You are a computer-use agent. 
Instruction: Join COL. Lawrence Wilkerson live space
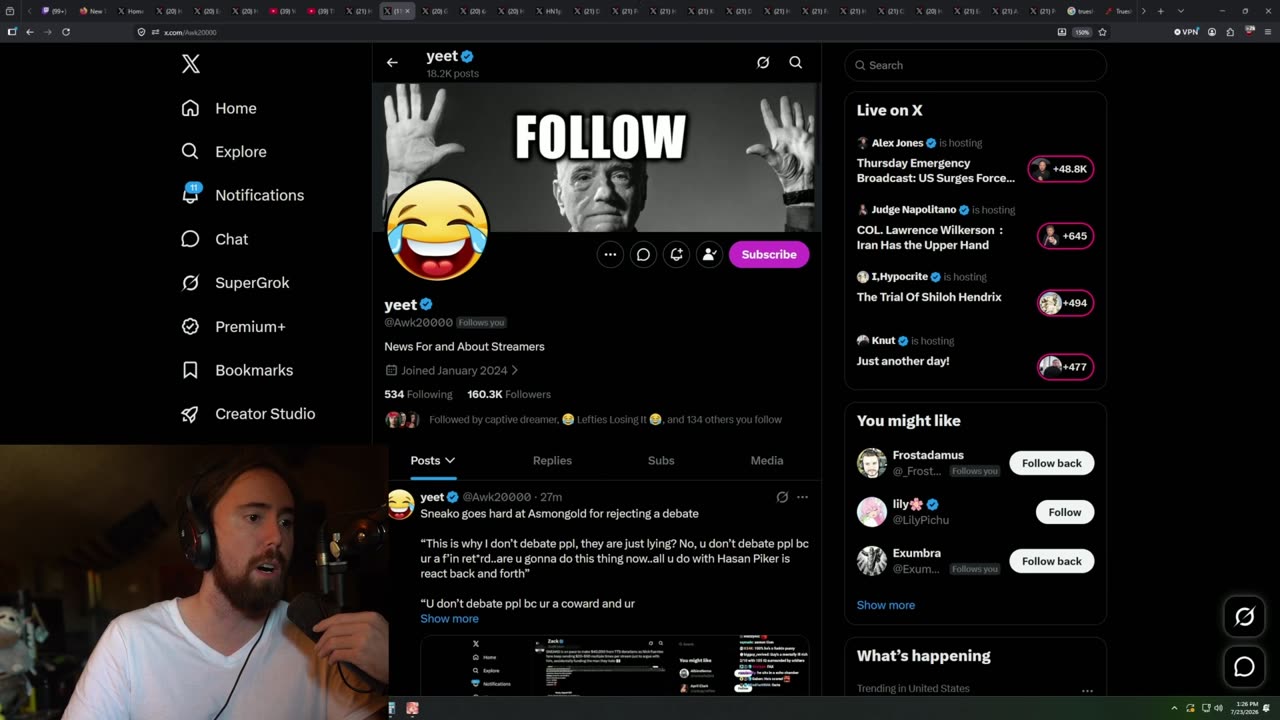[930, 237]
